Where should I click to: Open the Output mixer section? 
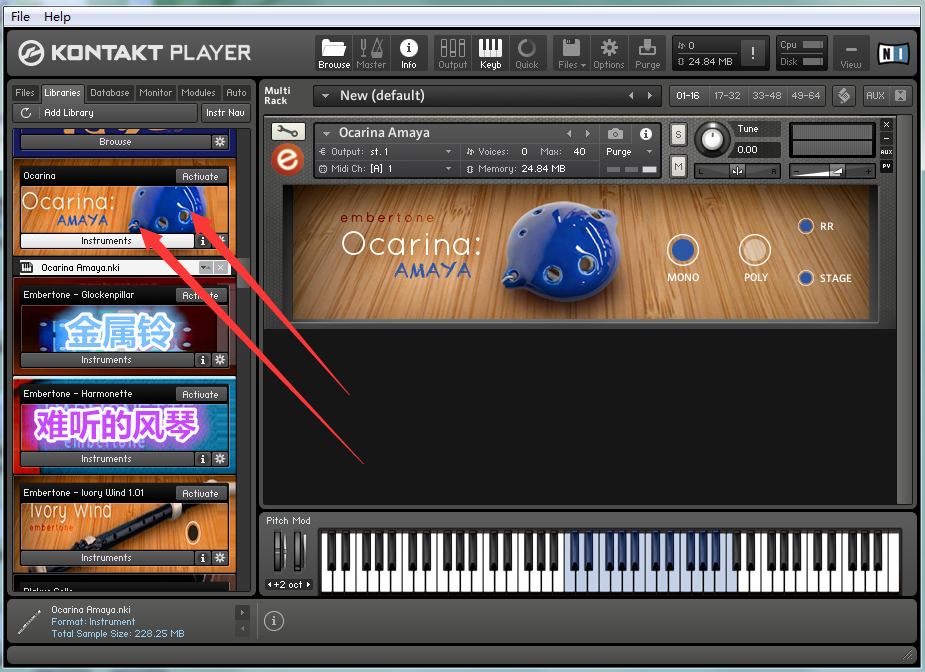pyautogui.click(x=452, y=53)
